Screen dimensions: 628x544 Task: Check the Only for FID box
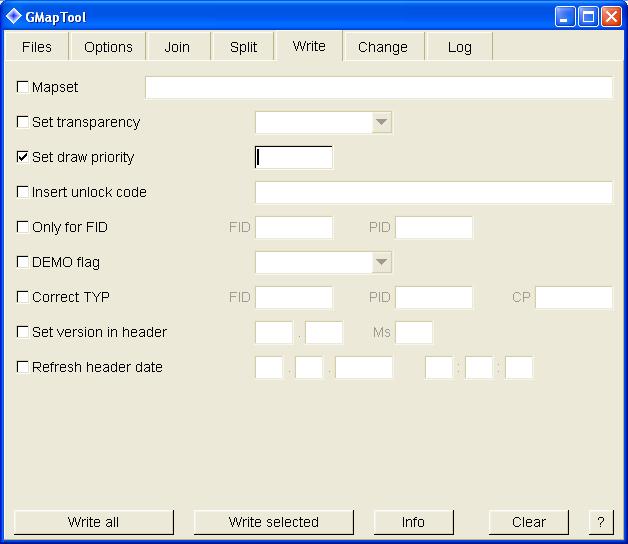pyautogui.click(x=23, y=227)
